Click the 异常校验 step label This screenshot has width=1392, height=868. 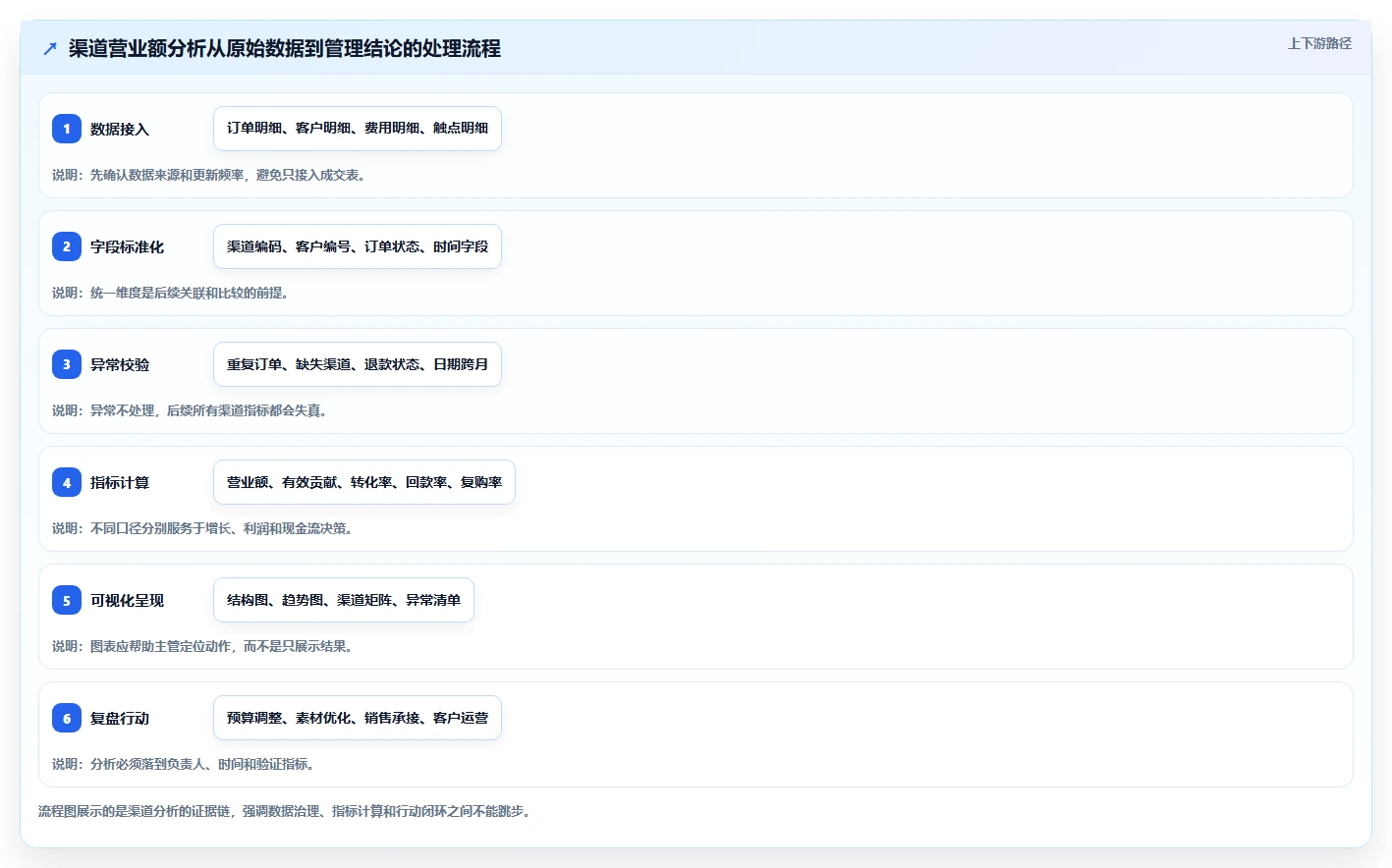(x=120, y=364)
